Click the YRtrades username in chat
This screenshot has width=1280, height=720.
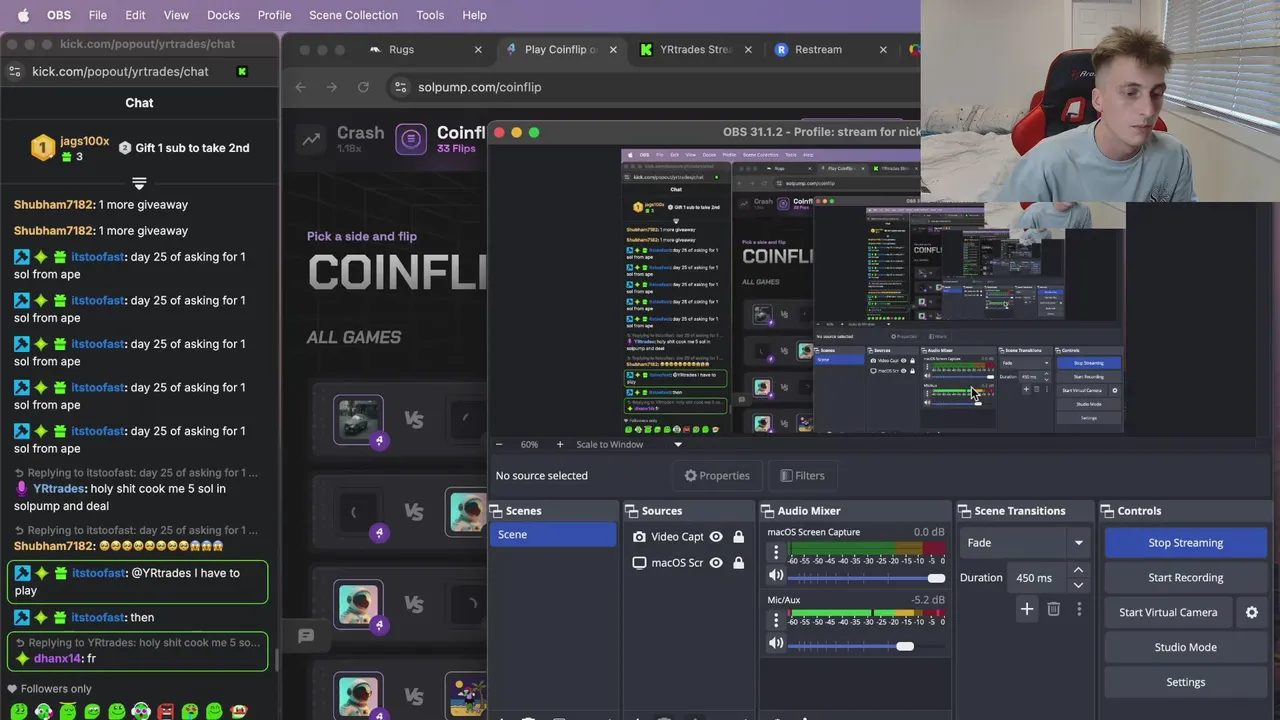58,488
